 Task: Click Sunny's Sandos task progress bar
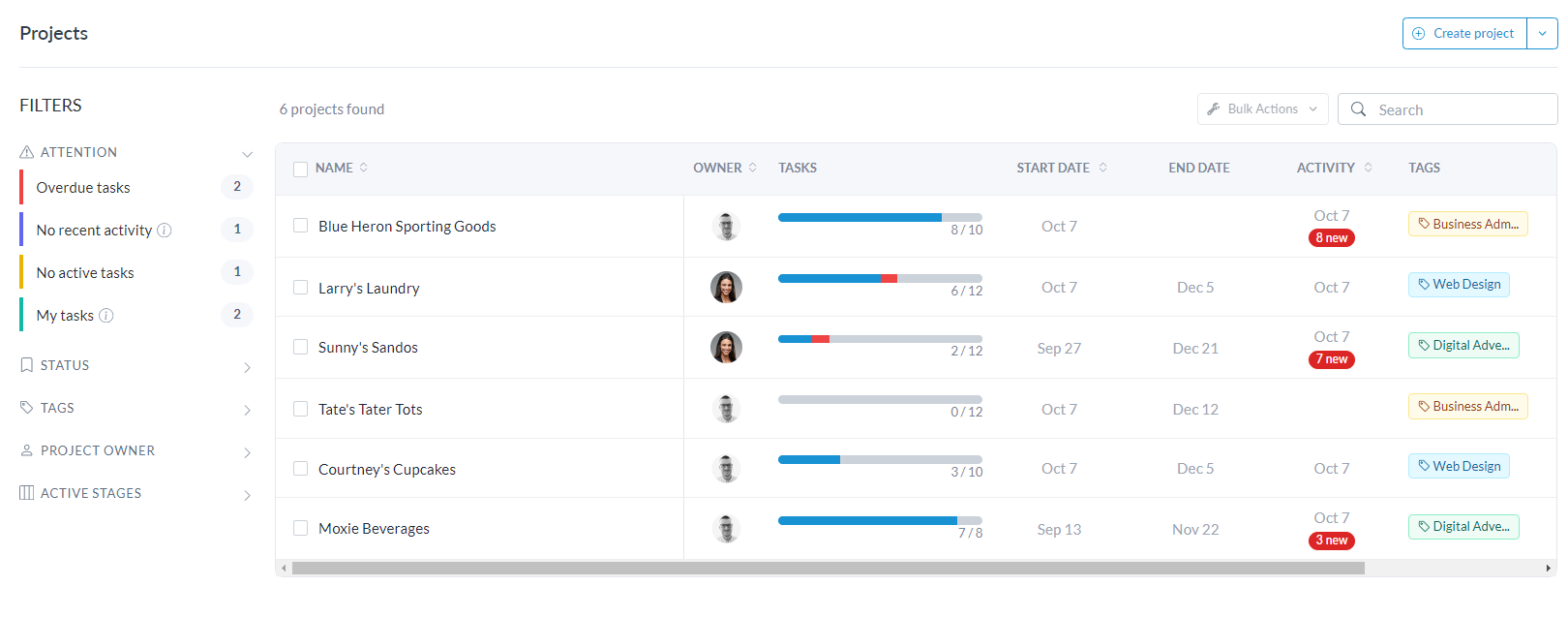point(879,339)
